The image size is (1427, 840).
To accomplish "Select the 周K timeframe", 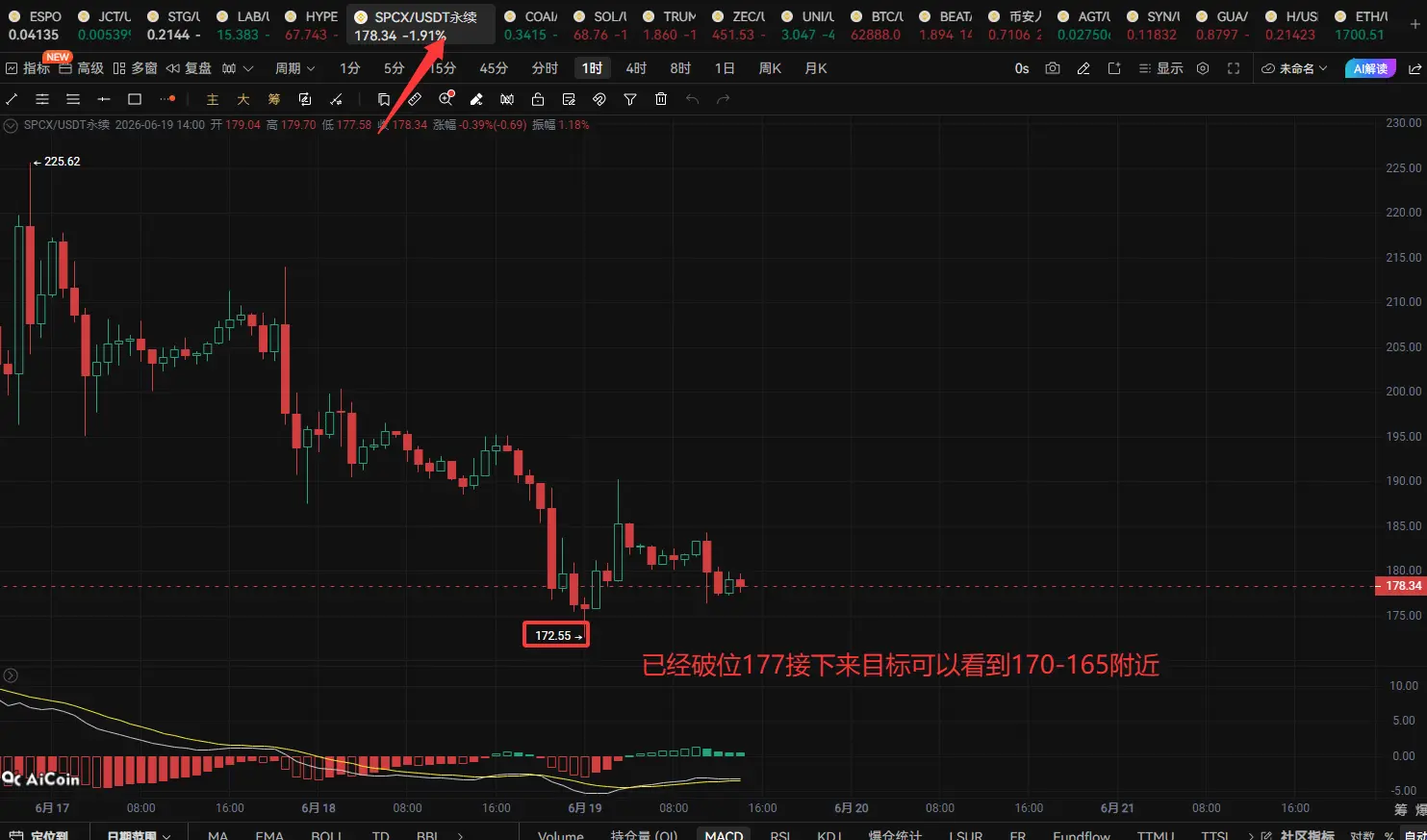I will [770, 68].
